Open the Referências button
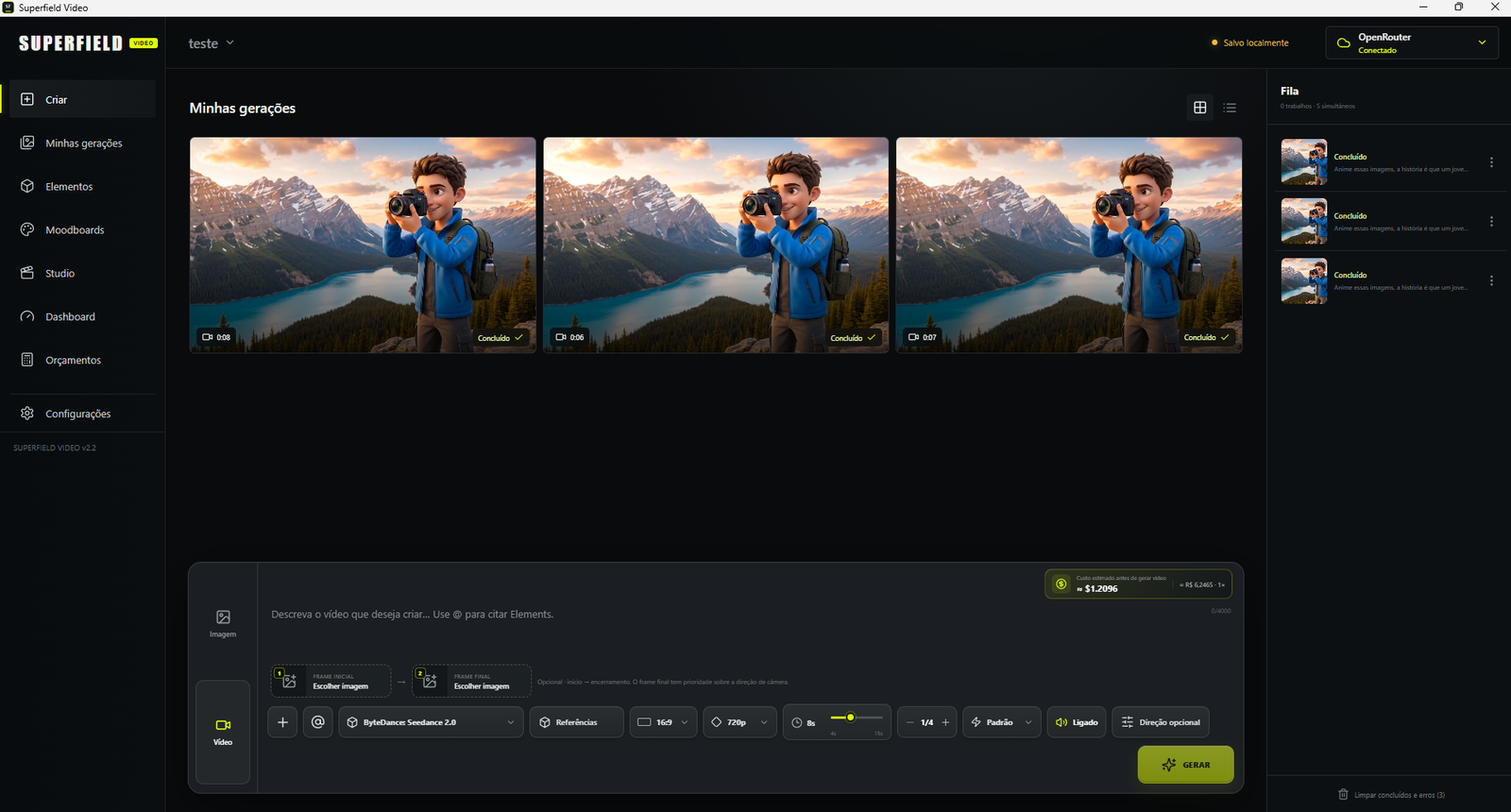The image size is (1511, 812). 576,722
